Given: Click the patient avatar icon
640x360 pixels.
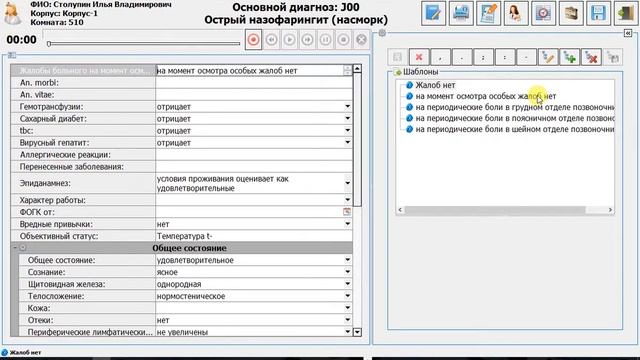Looking at the screenshot, I should point(12,13).
